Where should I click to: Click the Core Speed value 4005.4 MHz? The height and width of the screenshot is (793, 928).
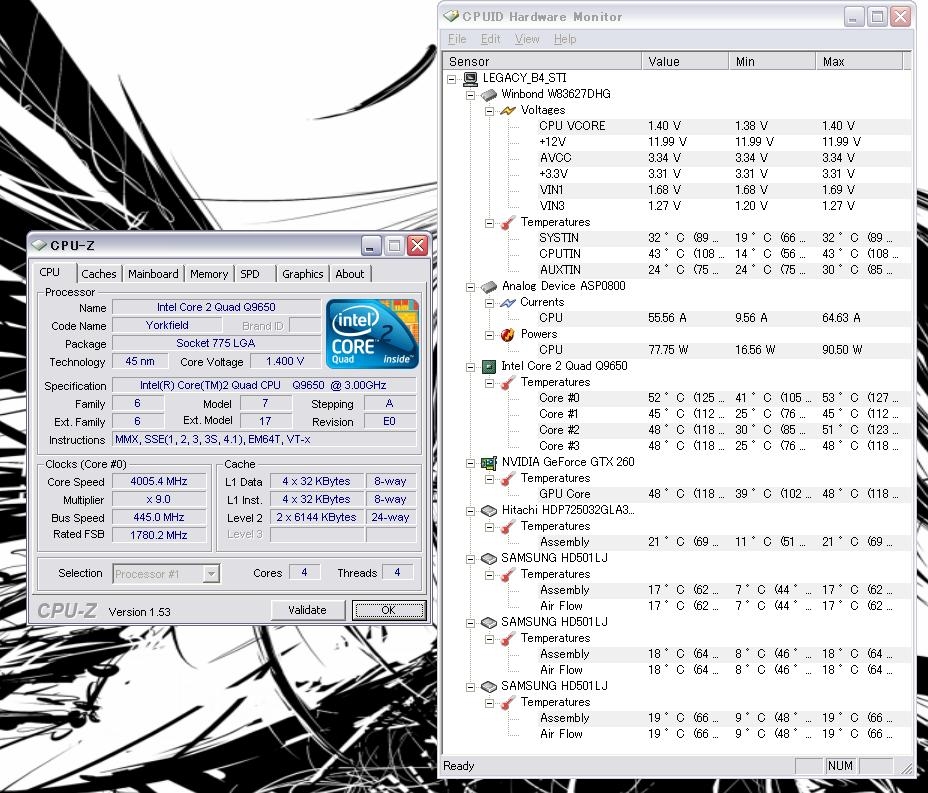159,482
